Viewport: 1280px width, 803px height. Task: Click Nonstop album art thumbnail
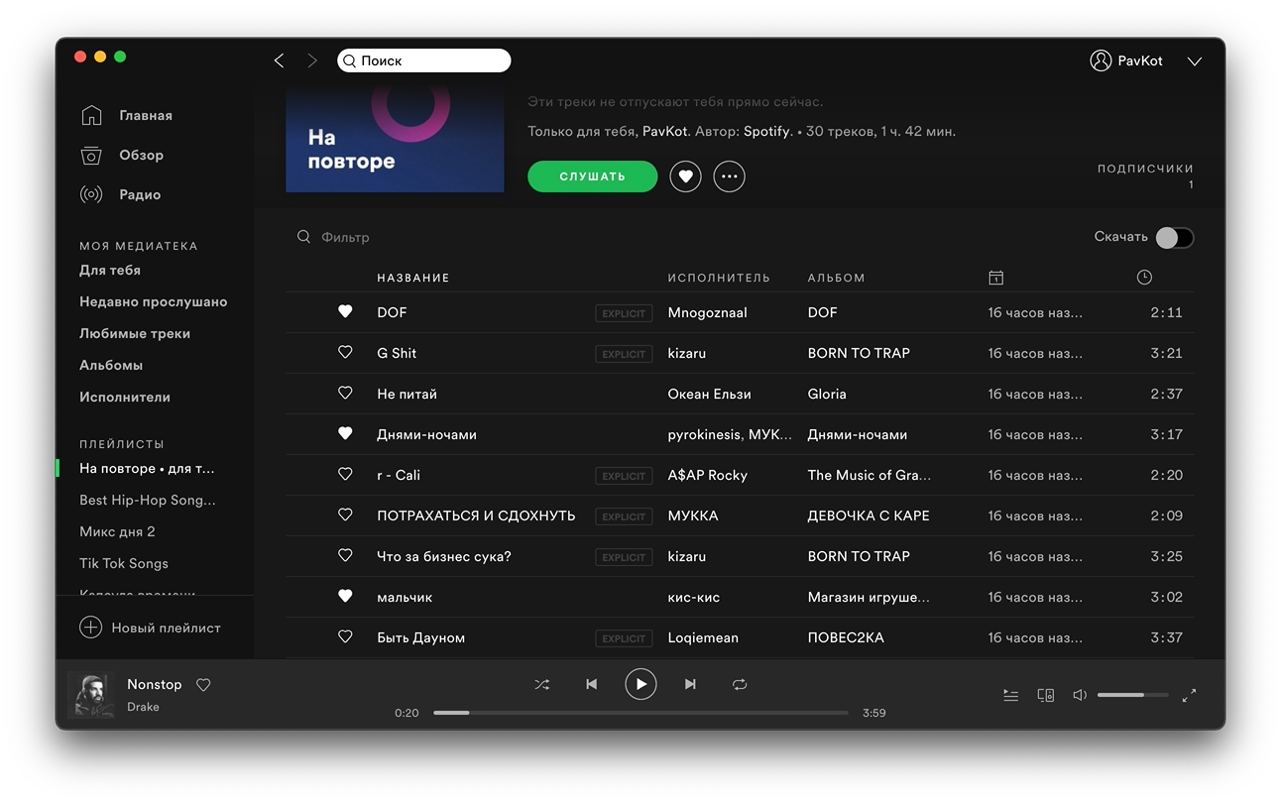coord(91,695)
